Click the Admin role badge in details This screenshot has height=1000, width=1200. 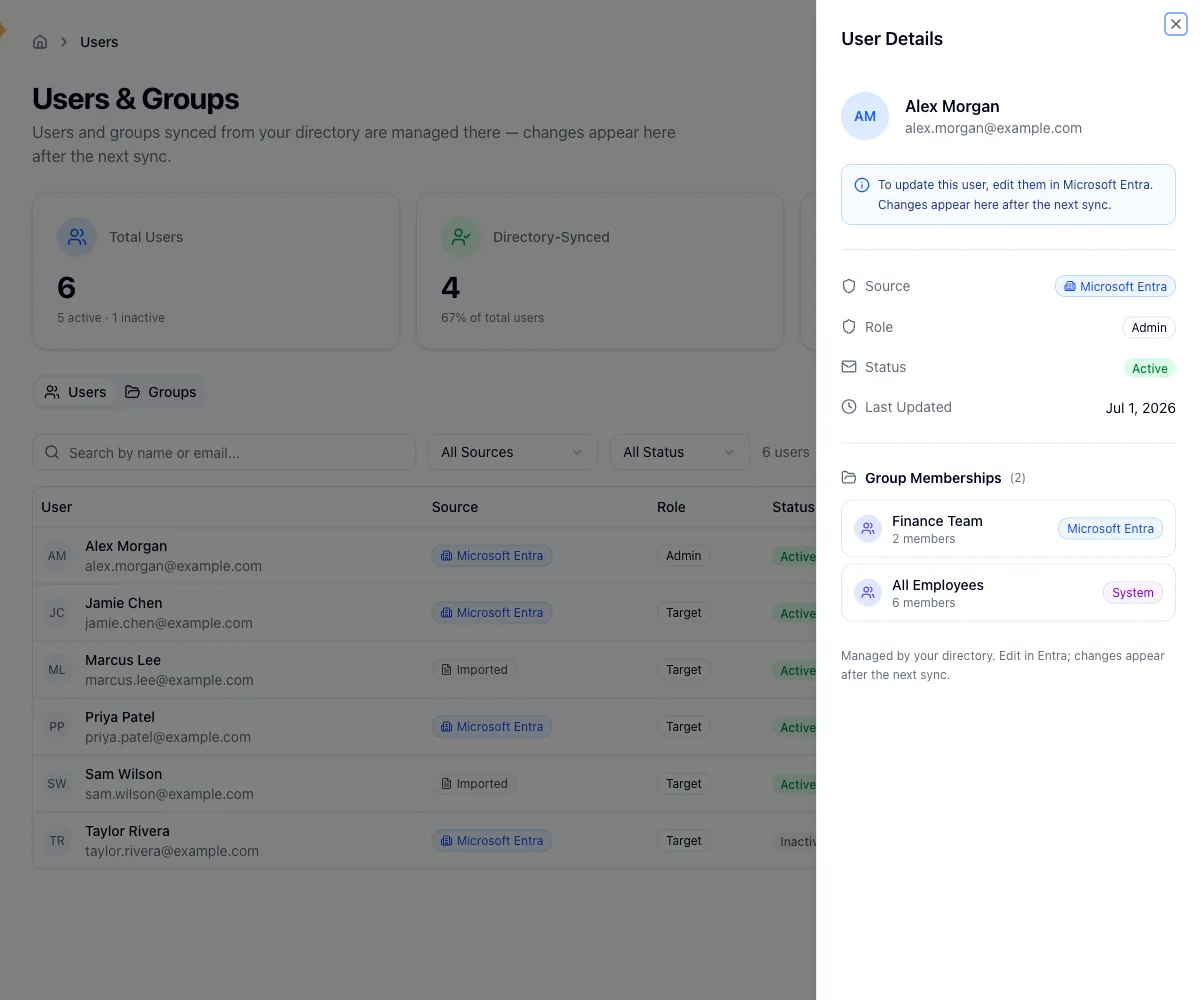click(x=1149, y=327)
